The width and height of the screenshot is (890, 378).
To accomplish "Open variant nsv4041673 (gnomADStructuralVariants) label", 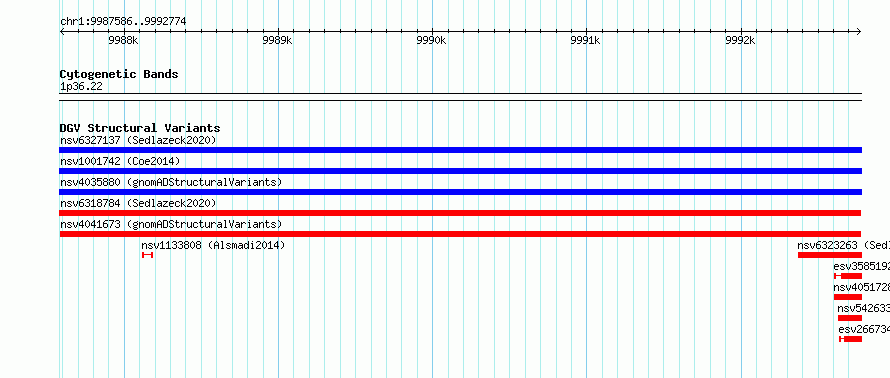I will click(x=171, y=224).
